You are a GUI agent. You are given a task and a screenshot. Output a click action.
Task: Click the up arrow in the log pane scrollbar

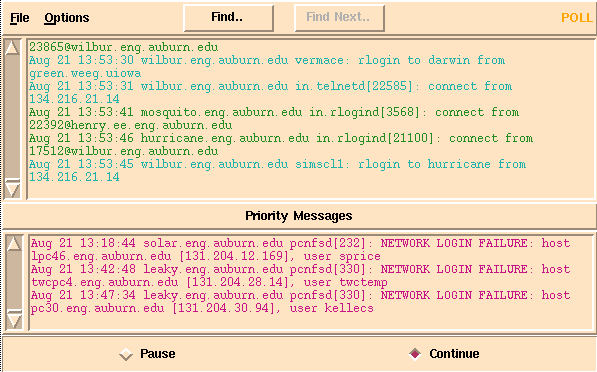12,48
